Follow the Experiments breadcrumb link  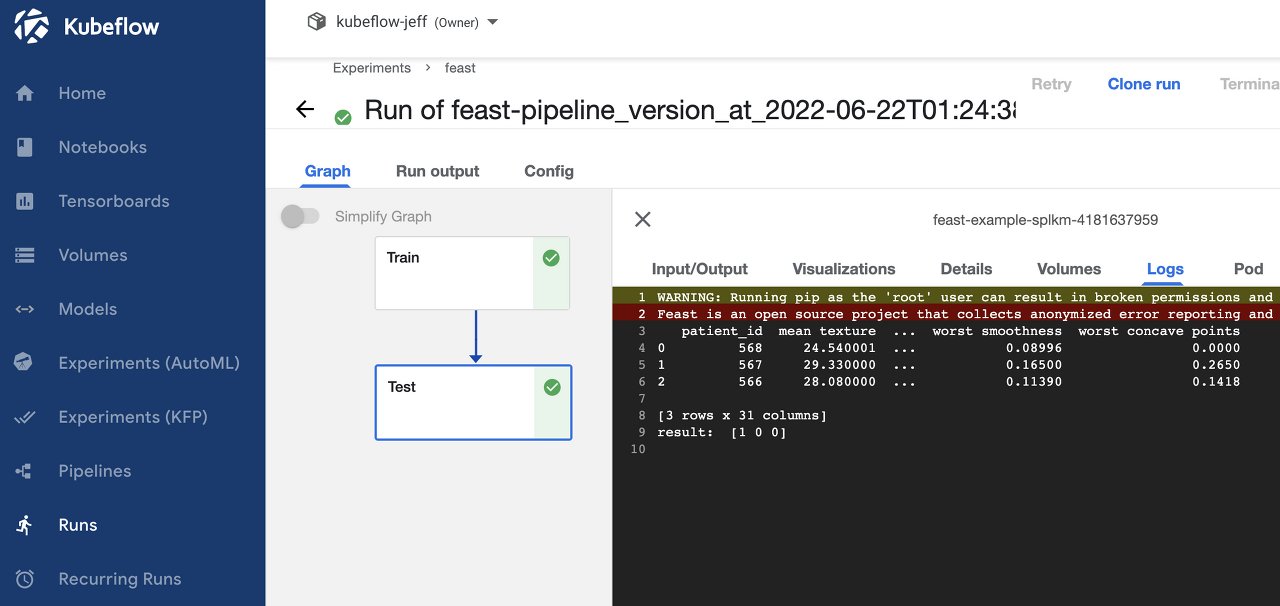pyautogui.click(x=372, y=68)
